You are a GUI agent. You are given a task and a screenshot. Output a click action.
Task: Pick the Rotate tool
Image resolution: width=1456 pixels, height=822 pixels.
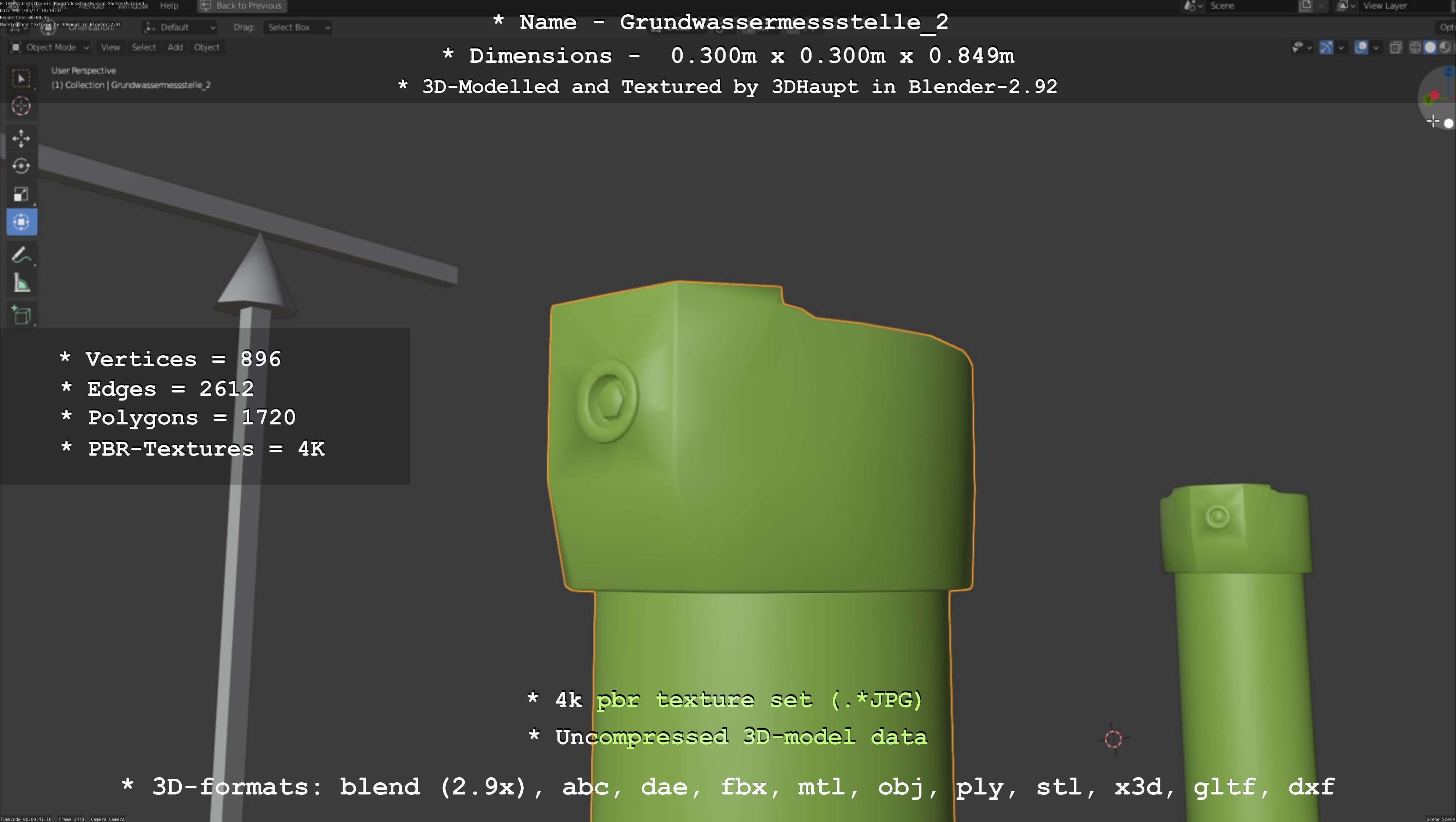[21, 166]
